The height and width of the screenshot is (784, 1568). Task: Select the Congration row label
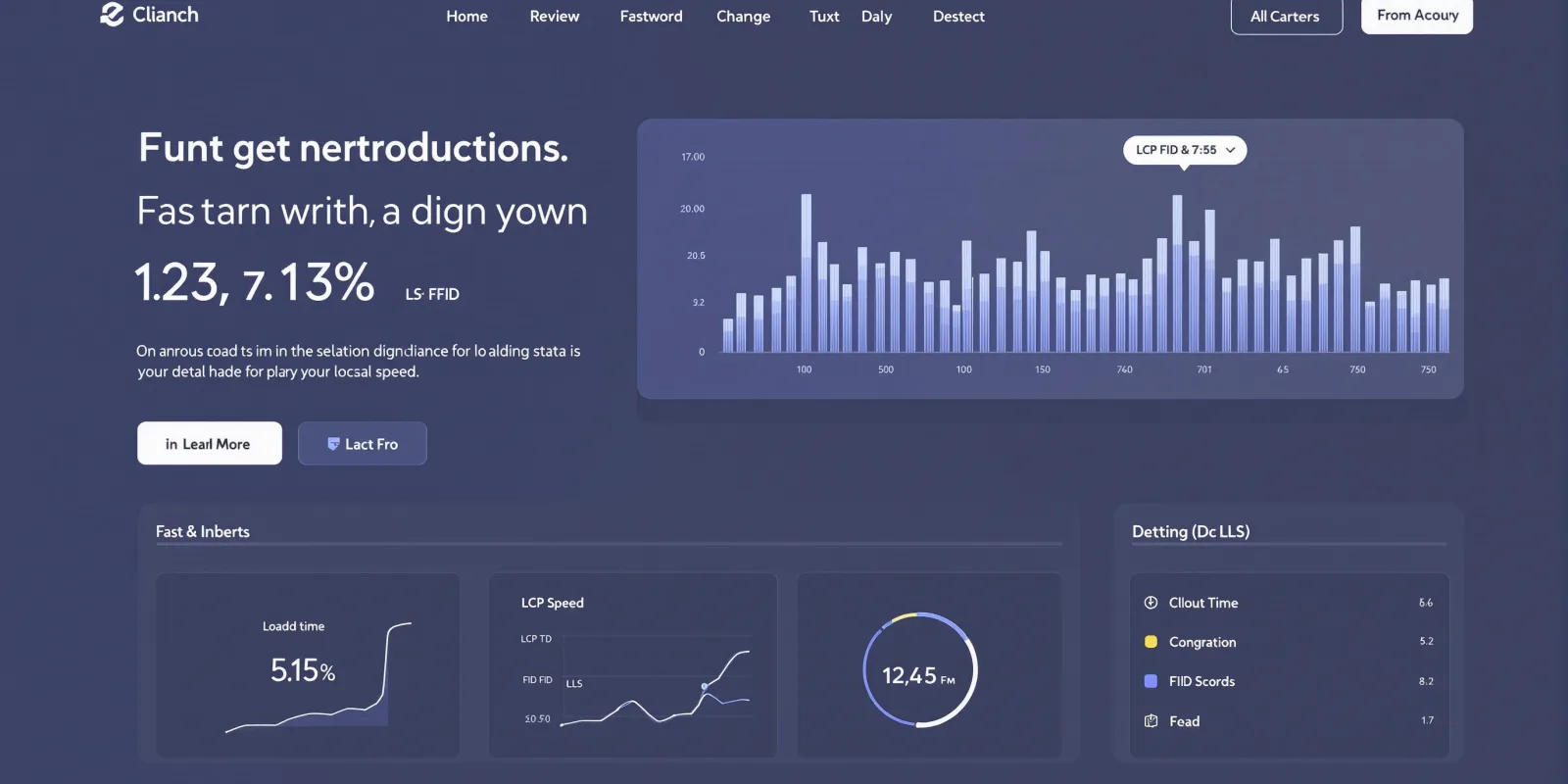(1202, 642)
